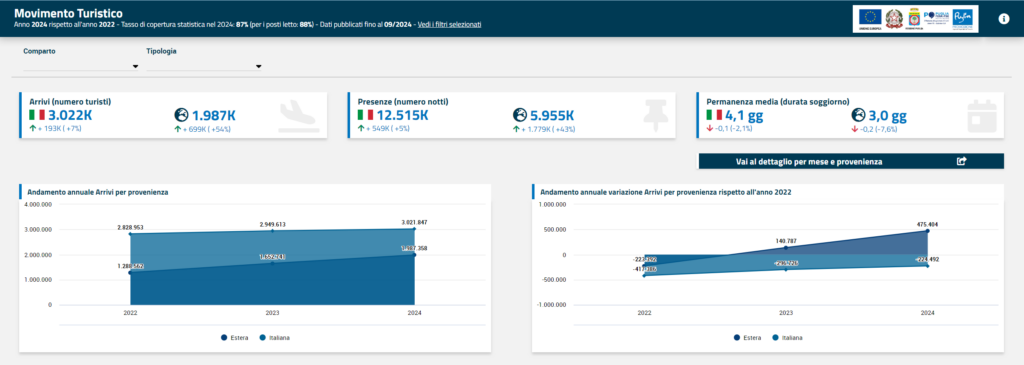
Task: Click the blue Puglia Promozione logo
Action: (963, 19)
